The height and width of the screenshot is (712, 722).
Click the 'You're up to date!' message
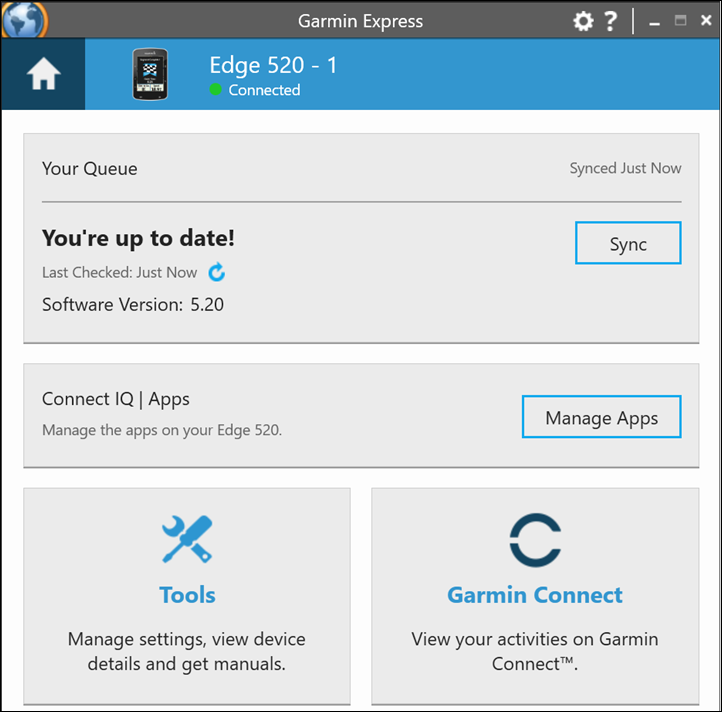click(x=138, y=239)
